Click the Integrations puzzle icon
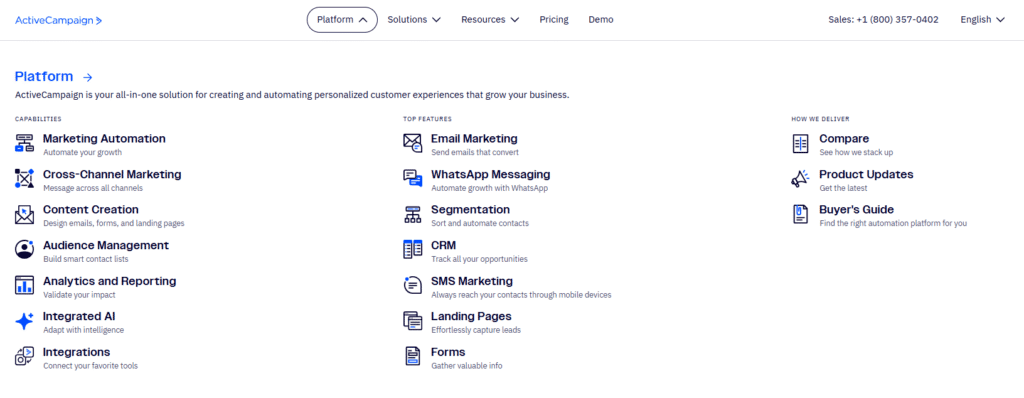 tap(24, 356)
